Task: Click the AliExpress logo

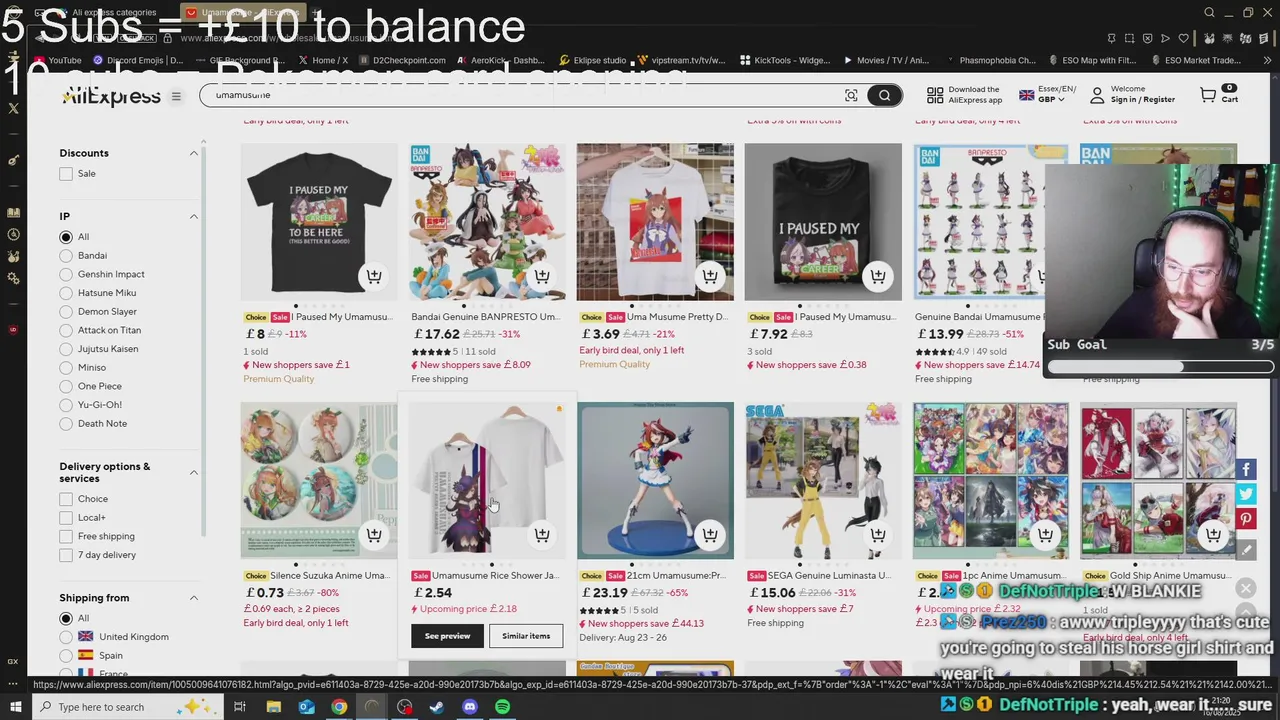Action: pos(111,97)
